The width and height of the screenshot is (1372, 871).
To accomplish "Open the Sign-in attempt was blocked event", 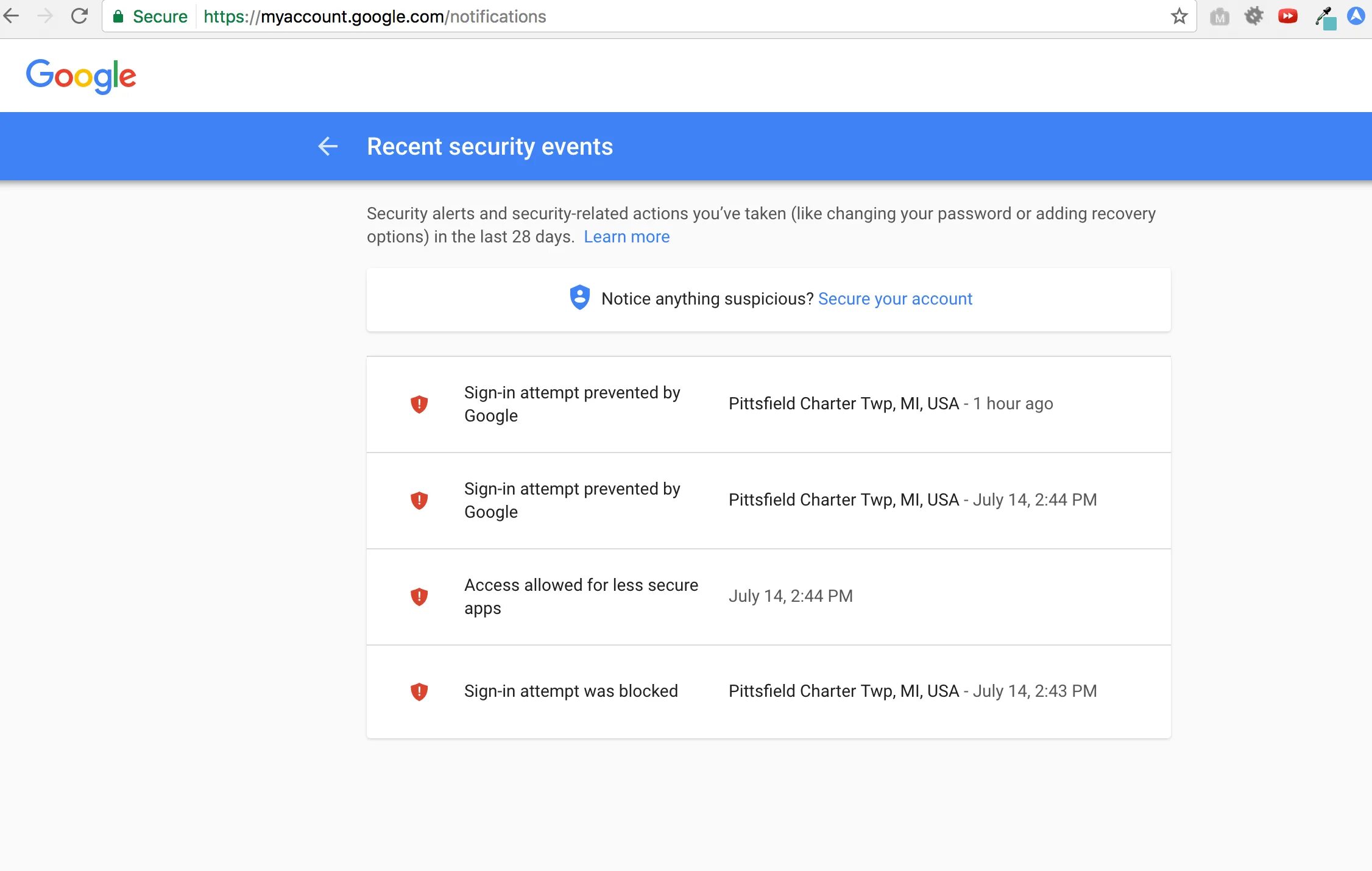I will (768, 691).
